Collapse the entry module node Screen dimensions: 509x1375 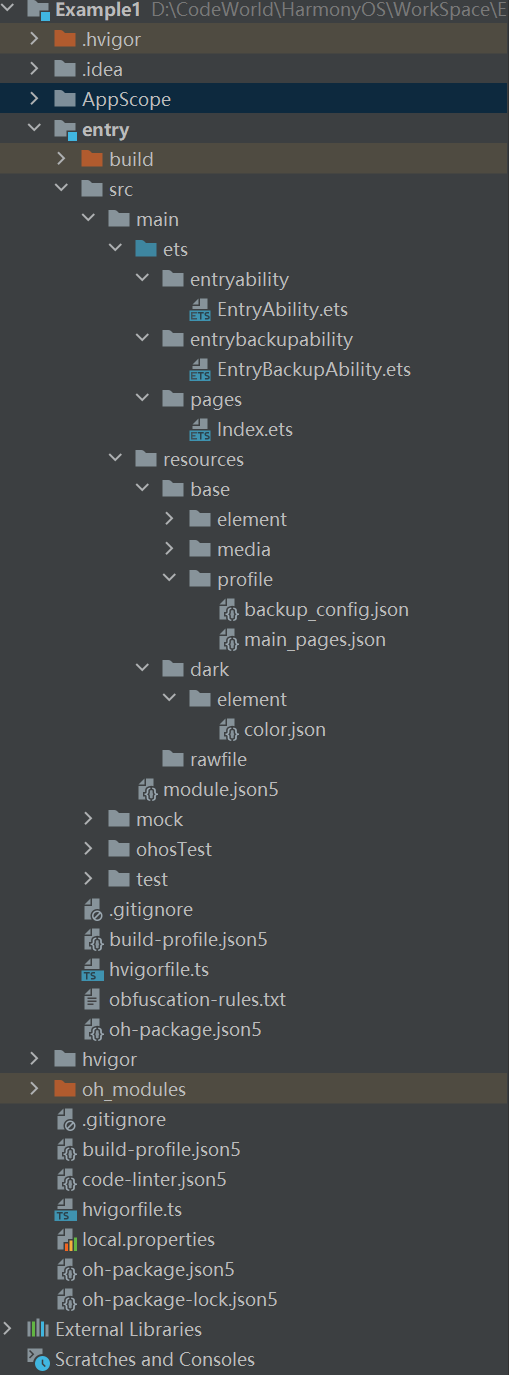click(35, 129)
